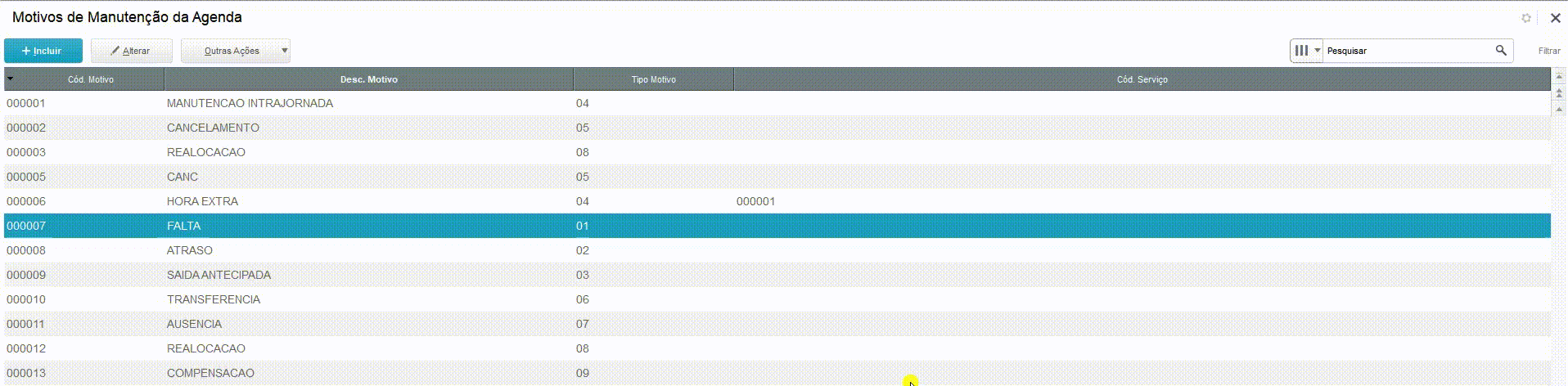Page up with double-arrow scroll icon

tap(1559, 93)
